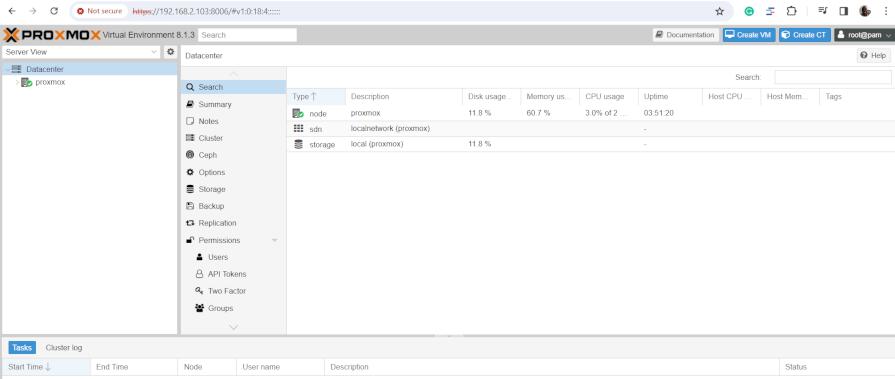Screen dimensions: 895x379
Task: Click the Proxmox logo
Action: coord(51,35)
